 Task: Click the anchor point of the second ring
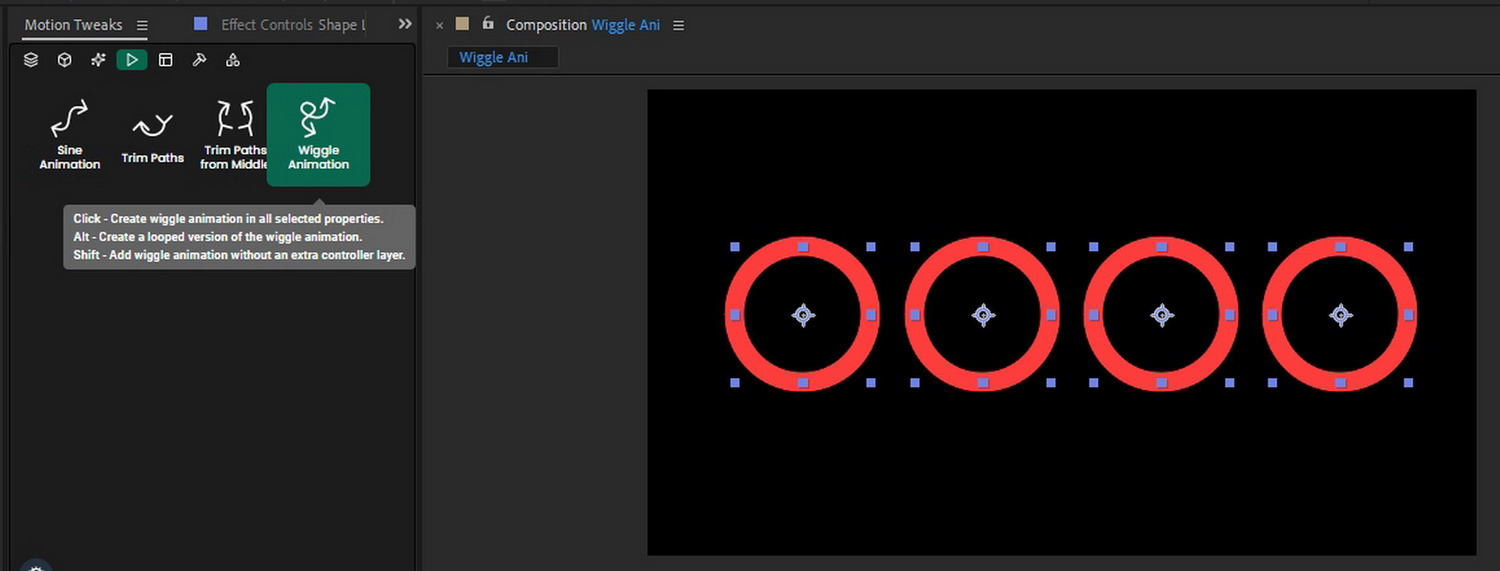click(x=983, y=315)
